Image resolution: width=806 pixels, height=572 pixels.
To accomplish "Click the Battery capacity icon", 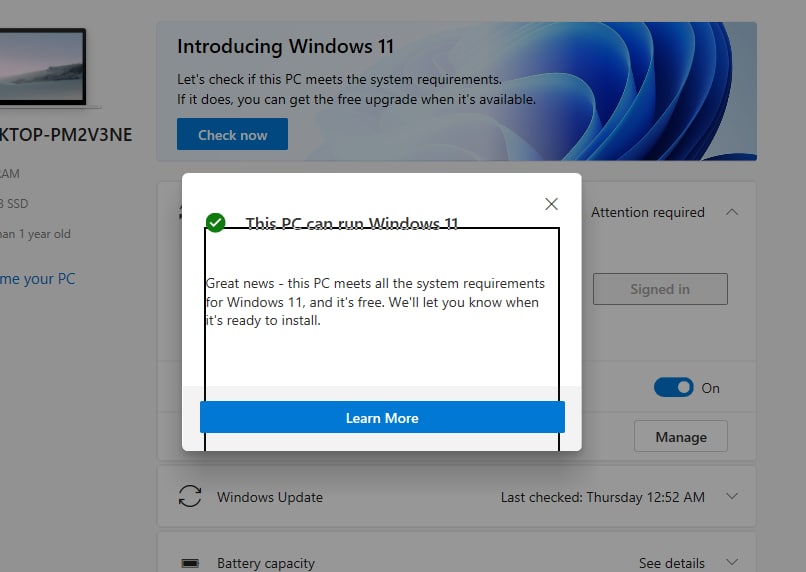I will point(190,563).
